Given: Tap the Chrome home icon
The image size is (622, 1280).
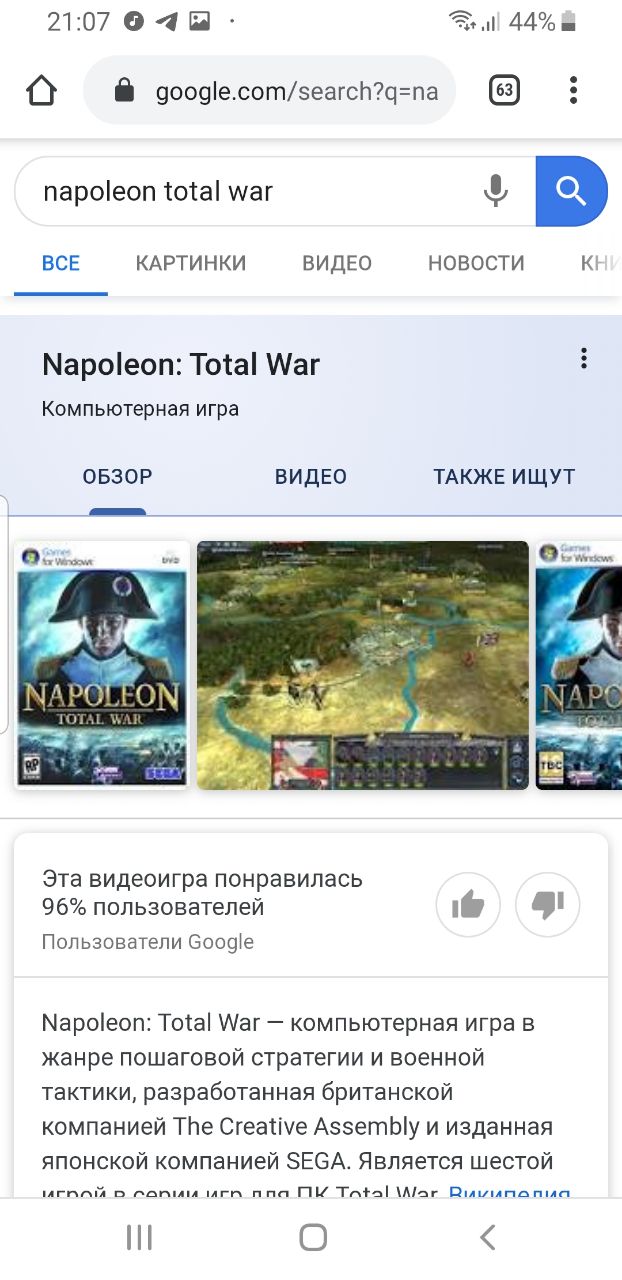Looking at the screenshot, I should (41, 91).
